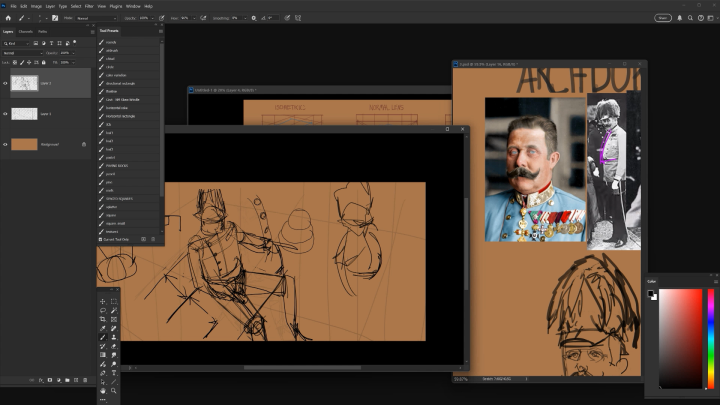Pick a color in the Color panel field

pyautogui.click(x=681, y=338)
